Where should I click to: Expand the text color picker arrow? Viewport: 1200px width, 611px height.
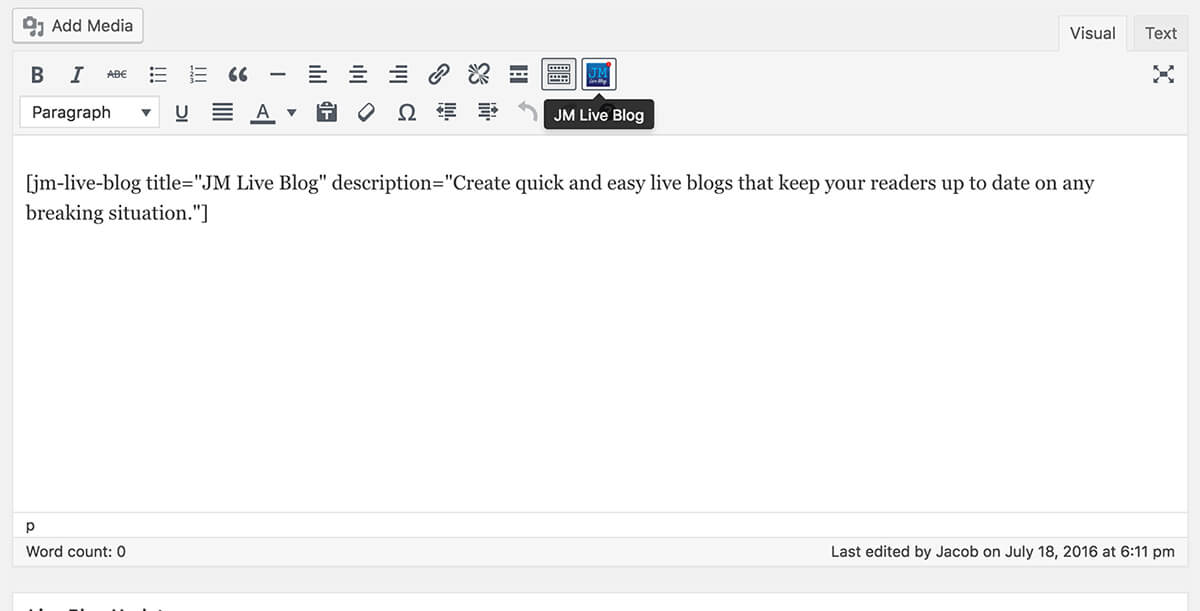292,113
